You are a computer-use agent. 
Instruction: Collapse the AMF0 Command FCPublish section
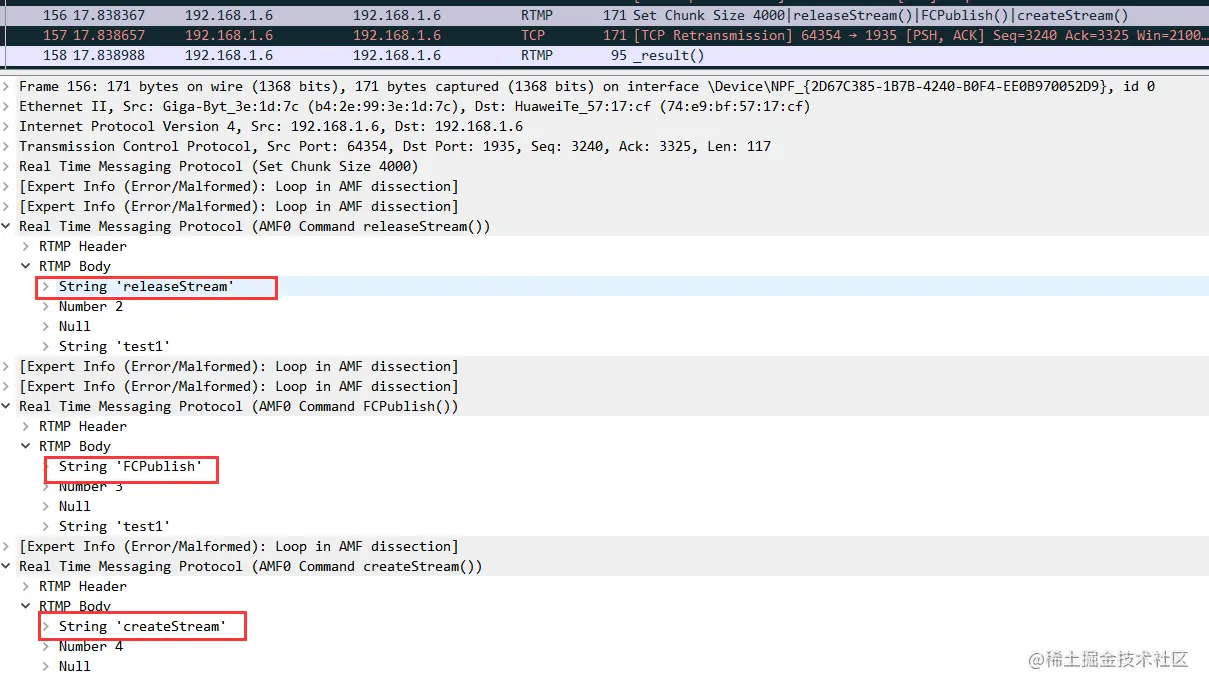click(x=8, y=406)
